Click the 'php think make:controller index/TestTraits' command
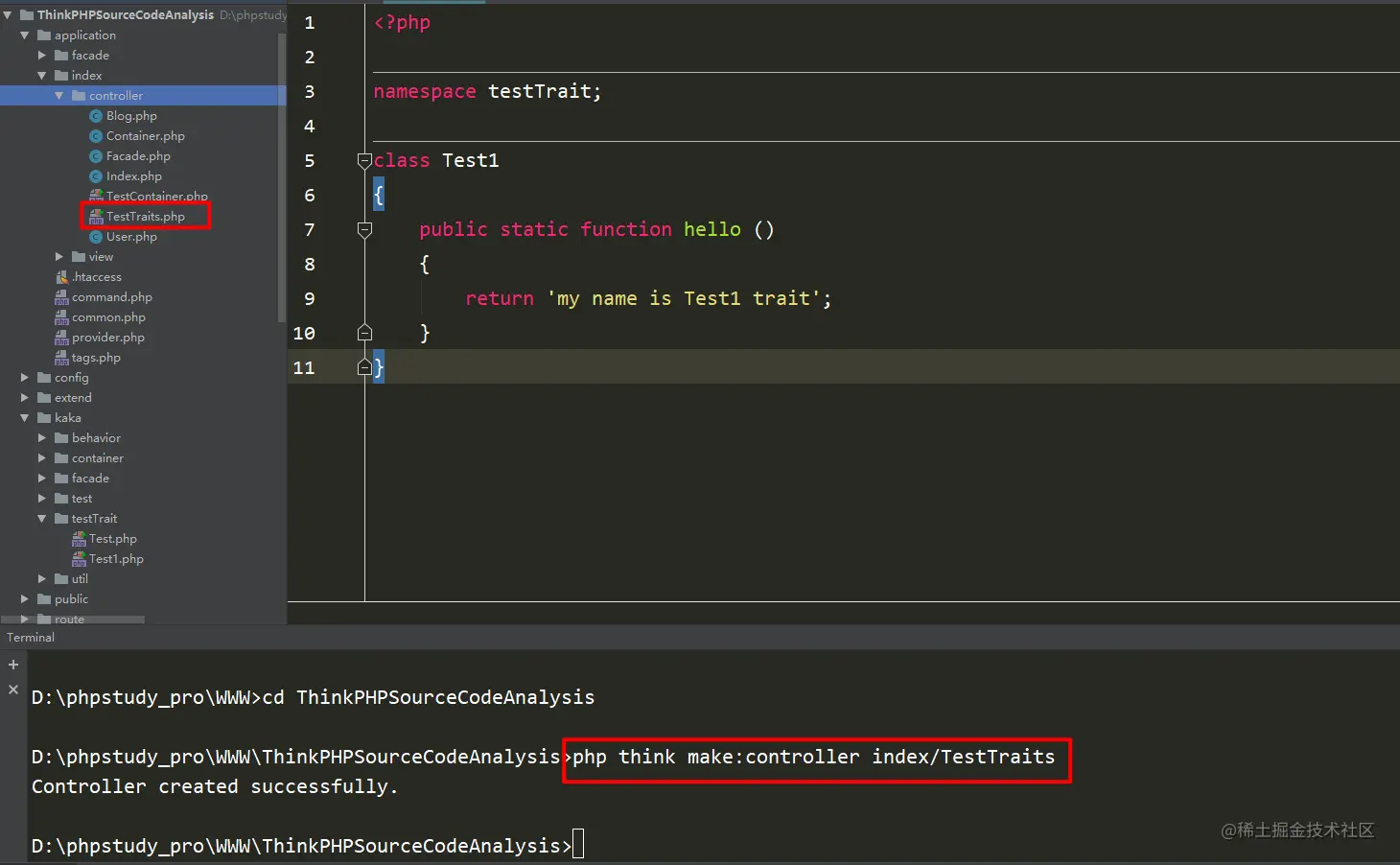 coord(813,758)
